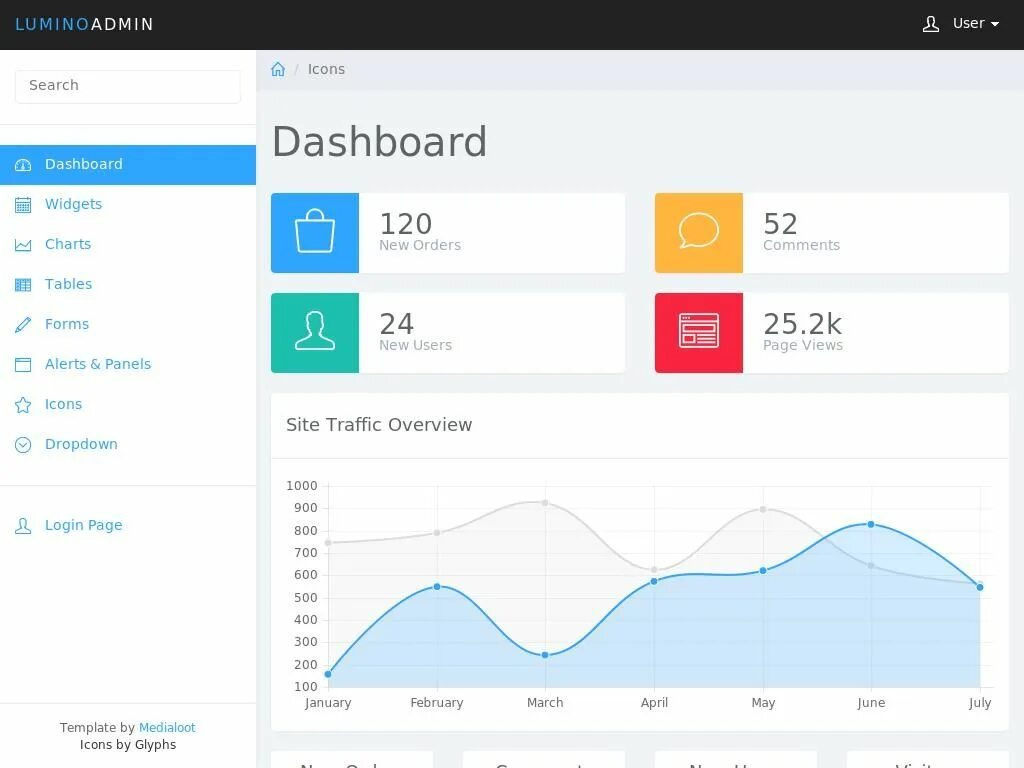1024x768 pixels.
Task: Click the LUMINOADMIN brand logo
Action: pyautogui.click(x=84, y=24)
